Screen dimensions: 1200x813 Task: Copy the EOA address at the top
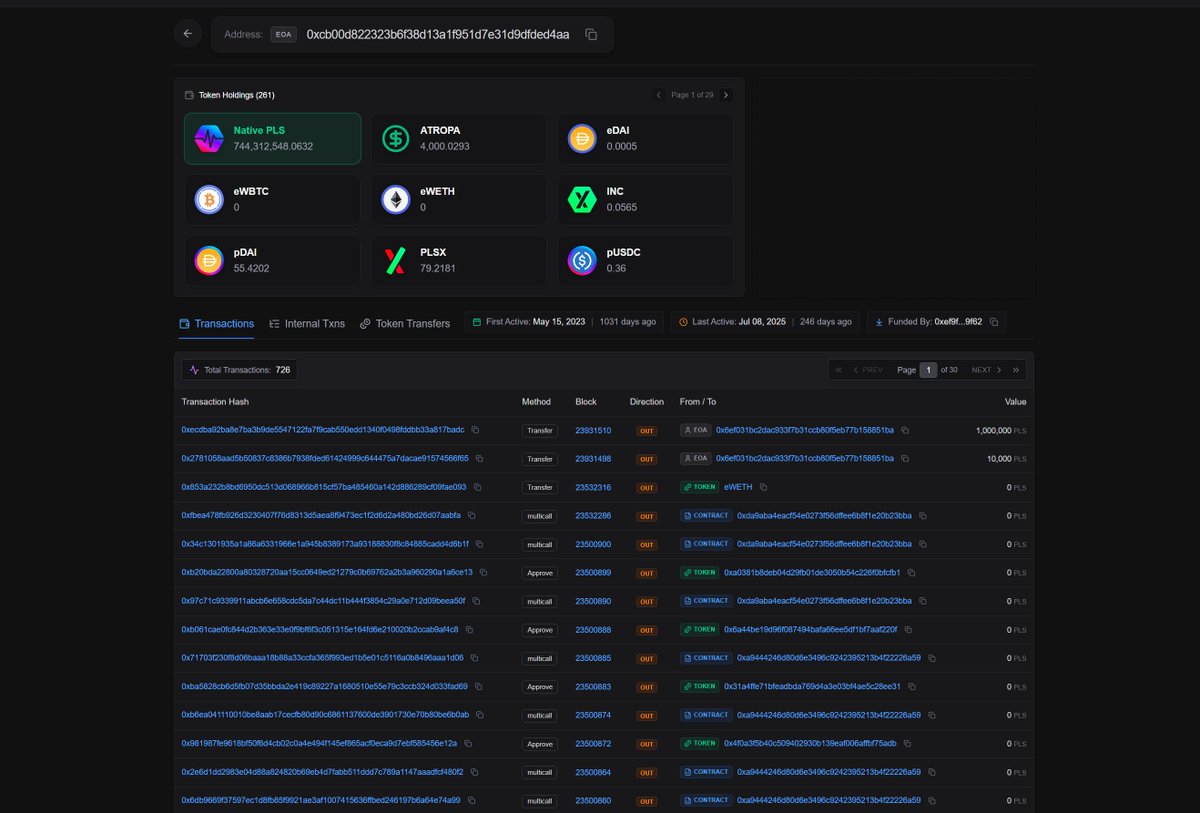(x=591, y=33)
